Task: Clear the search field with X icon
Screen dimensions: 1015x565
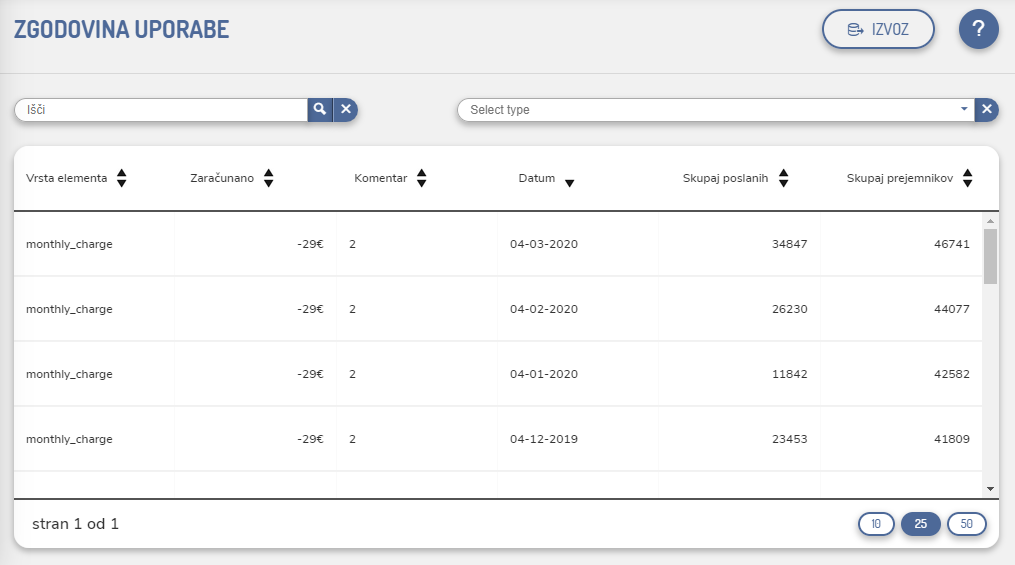Action: point(346,110)
